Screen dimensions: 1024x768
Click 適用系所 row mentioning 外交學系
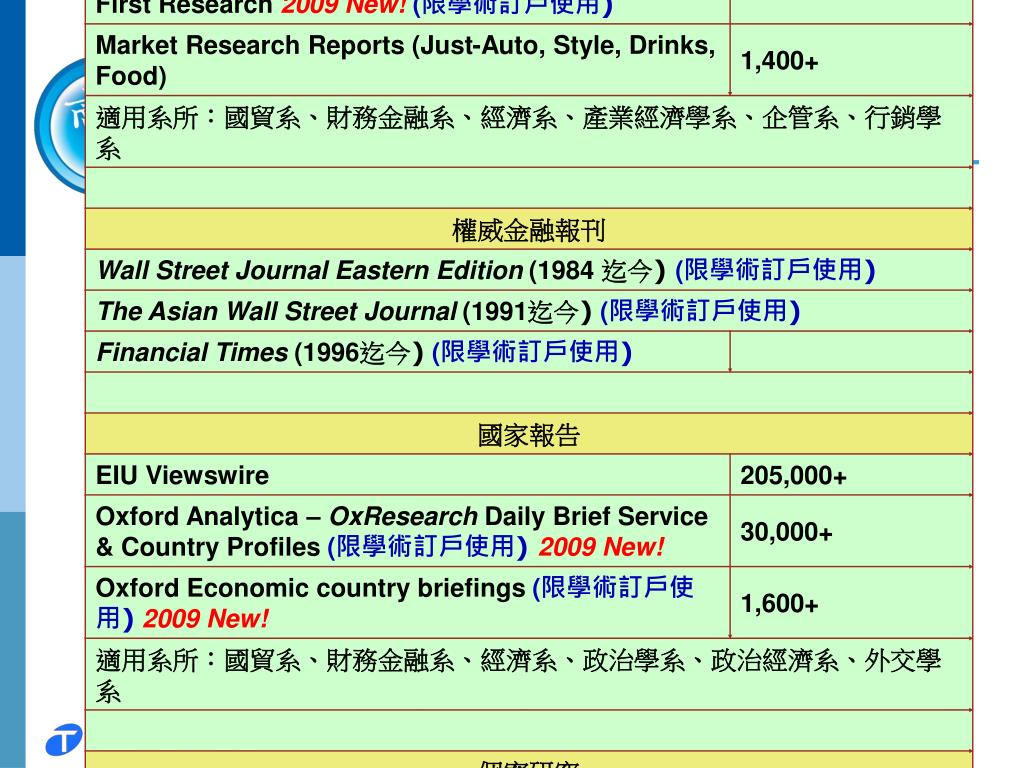529,675
